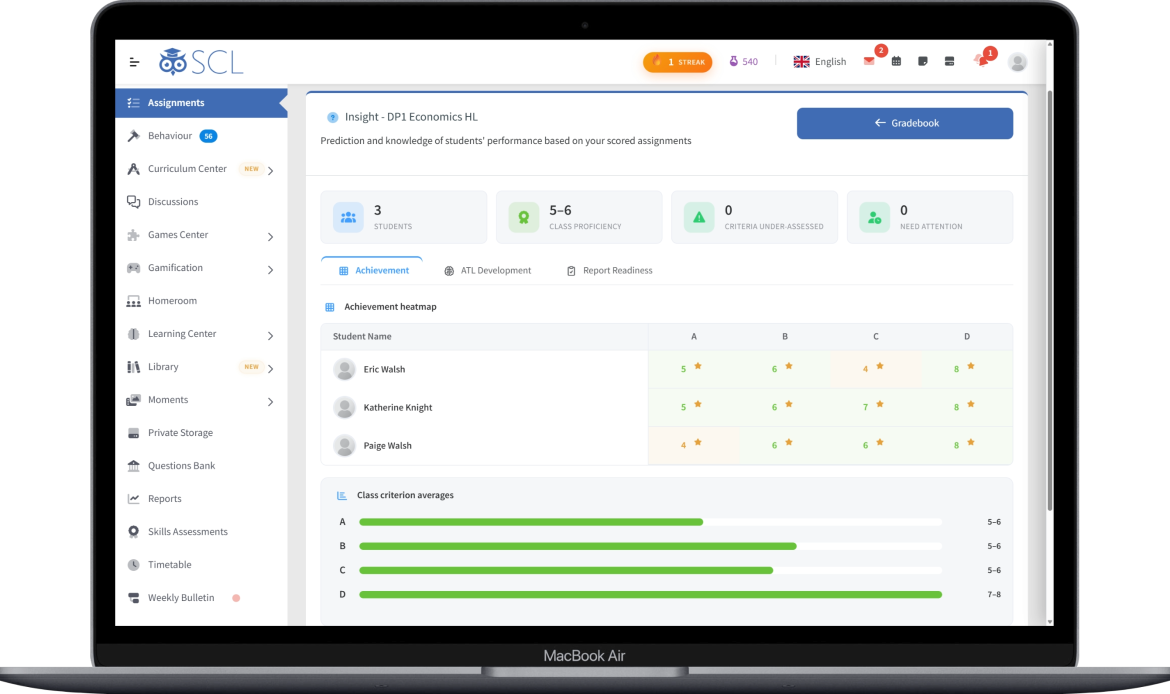1170x694 pixels.
Task: View the 540 points flask icon
Action: tap(743, 62)
